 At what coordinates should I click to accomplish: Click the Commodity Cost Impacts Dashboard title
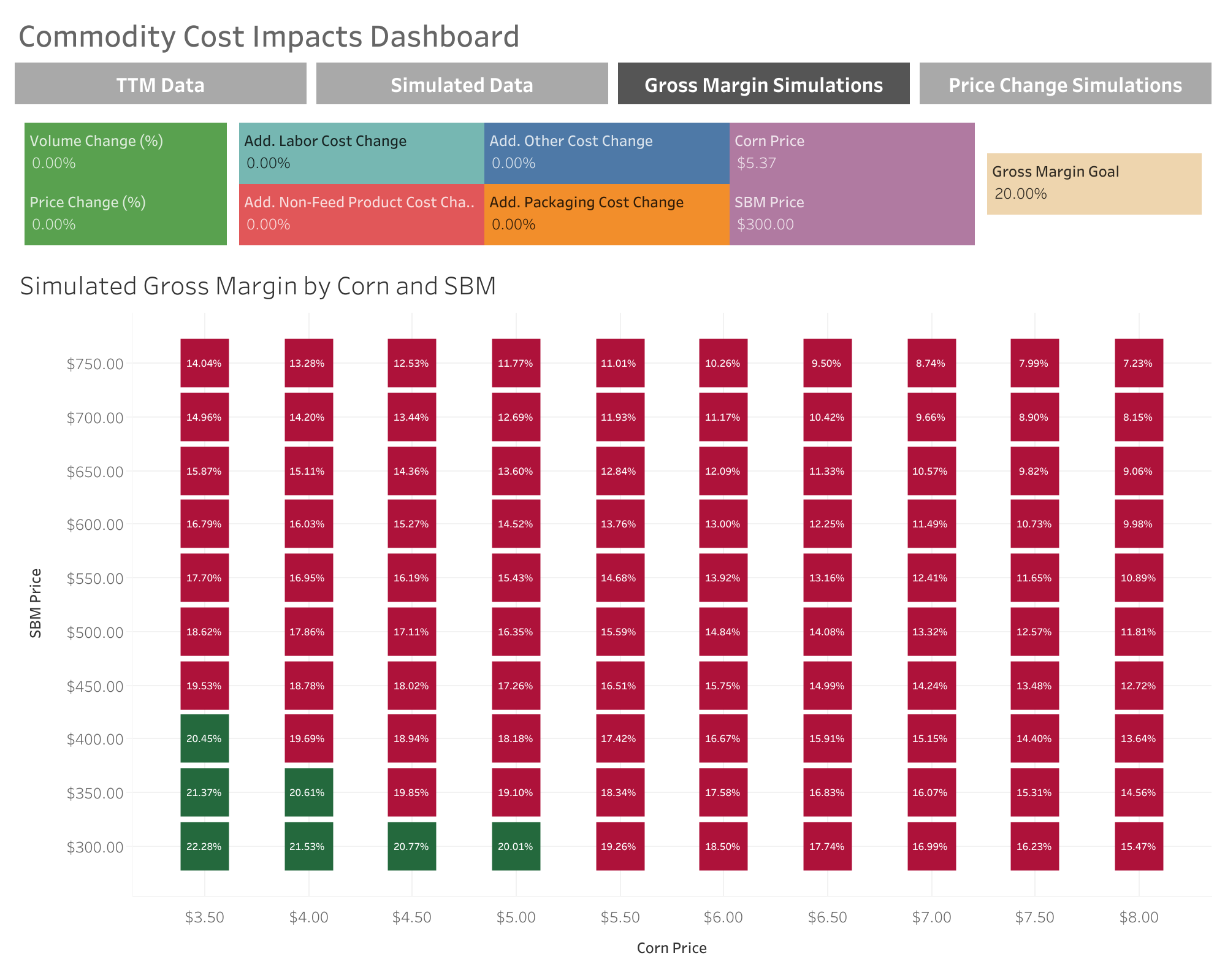click(x=269, y=36)
